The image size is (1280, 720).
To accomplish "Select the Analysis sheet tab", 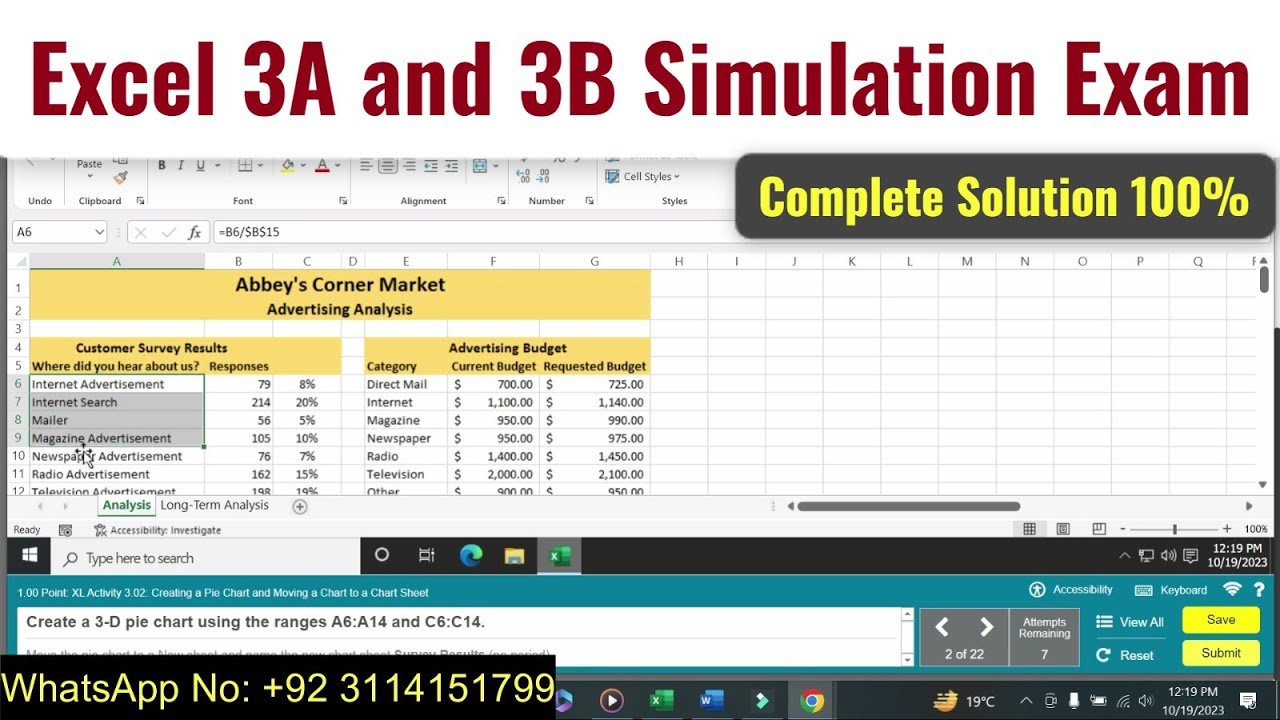I will click(x=126, y=506).
